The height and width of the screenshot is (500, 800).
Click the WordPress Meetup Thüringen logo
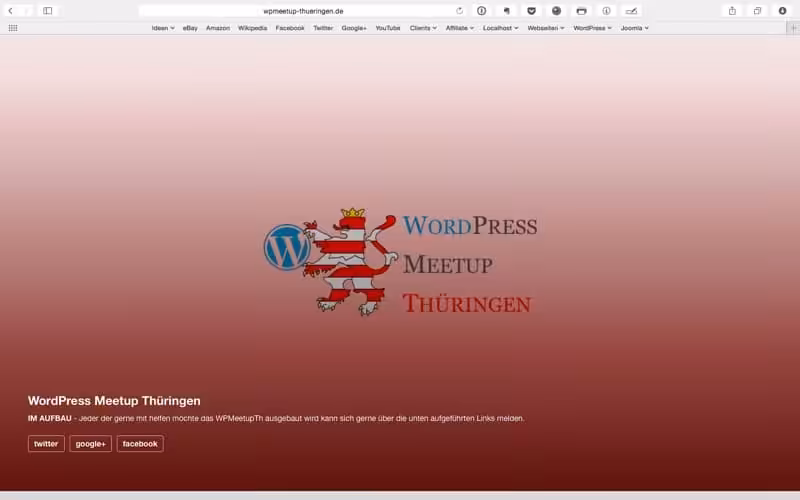[x=401, y=262]
